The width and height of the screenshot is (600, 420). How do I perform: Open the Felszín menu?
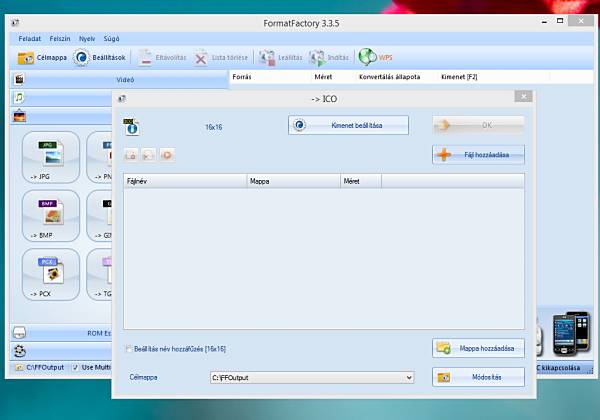[x=60, y=39]
